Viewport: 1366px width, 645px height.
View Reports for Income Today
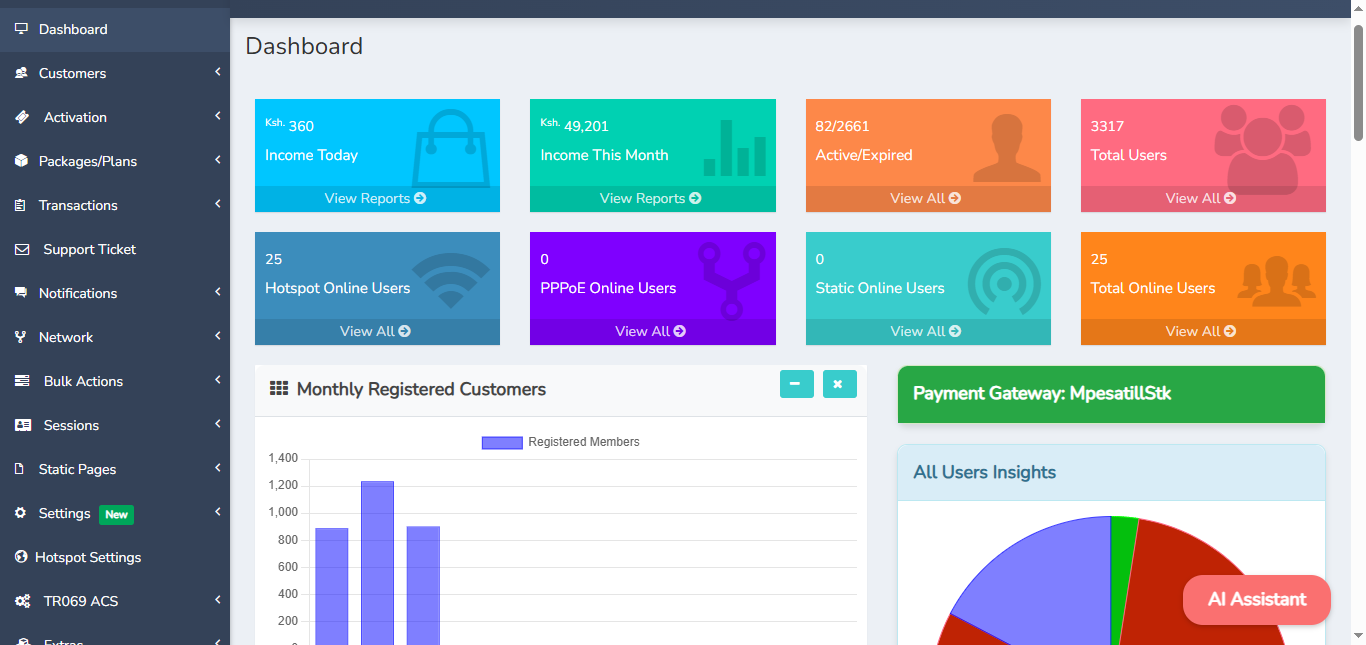[x=376, y=198]
